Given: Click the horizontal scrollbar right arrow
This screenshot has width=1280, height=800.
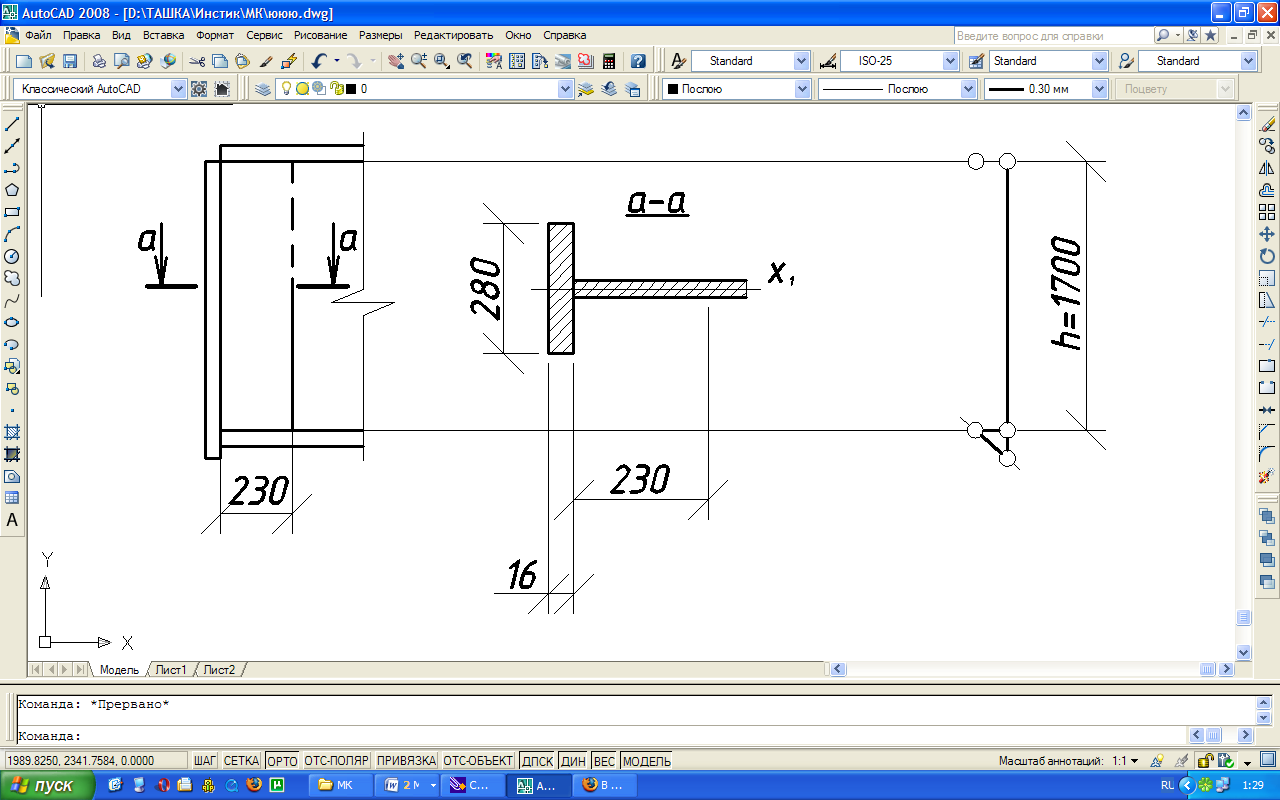Looking at the screenshot, I should coord(1227,669).
